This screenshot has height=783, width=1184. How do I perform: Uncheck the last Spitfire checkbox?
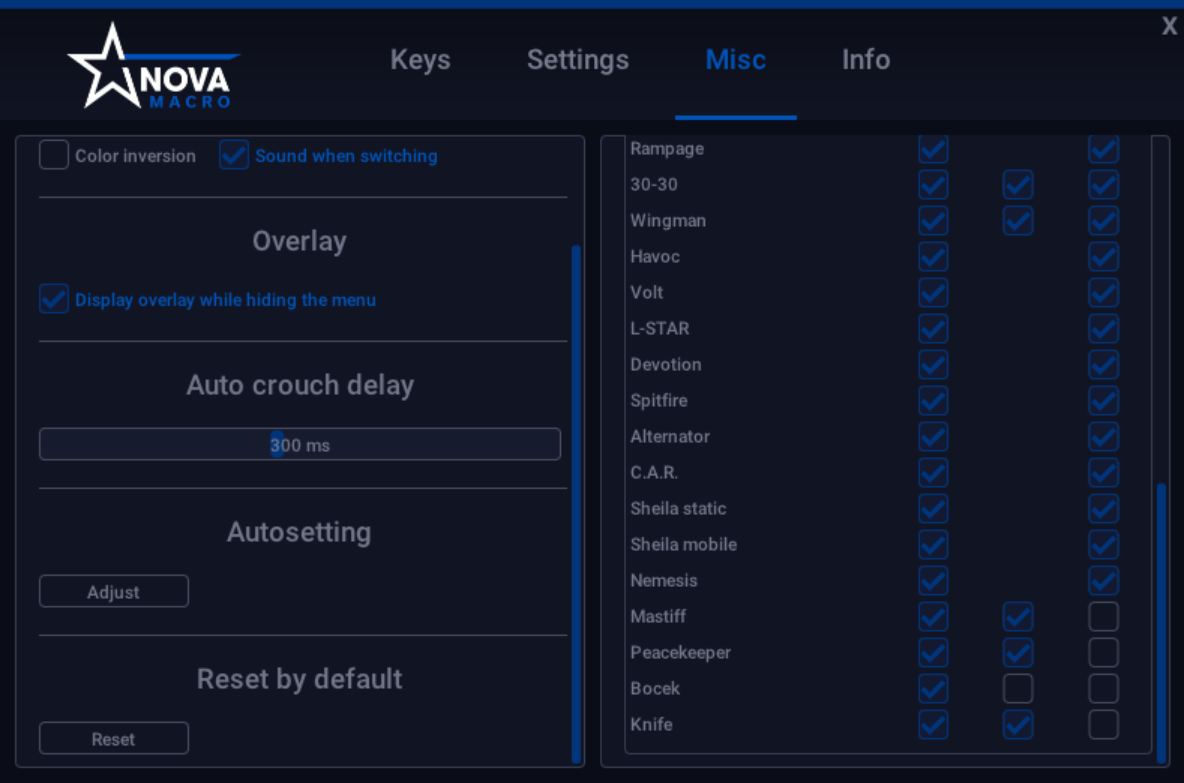[x=1103, y=400]
